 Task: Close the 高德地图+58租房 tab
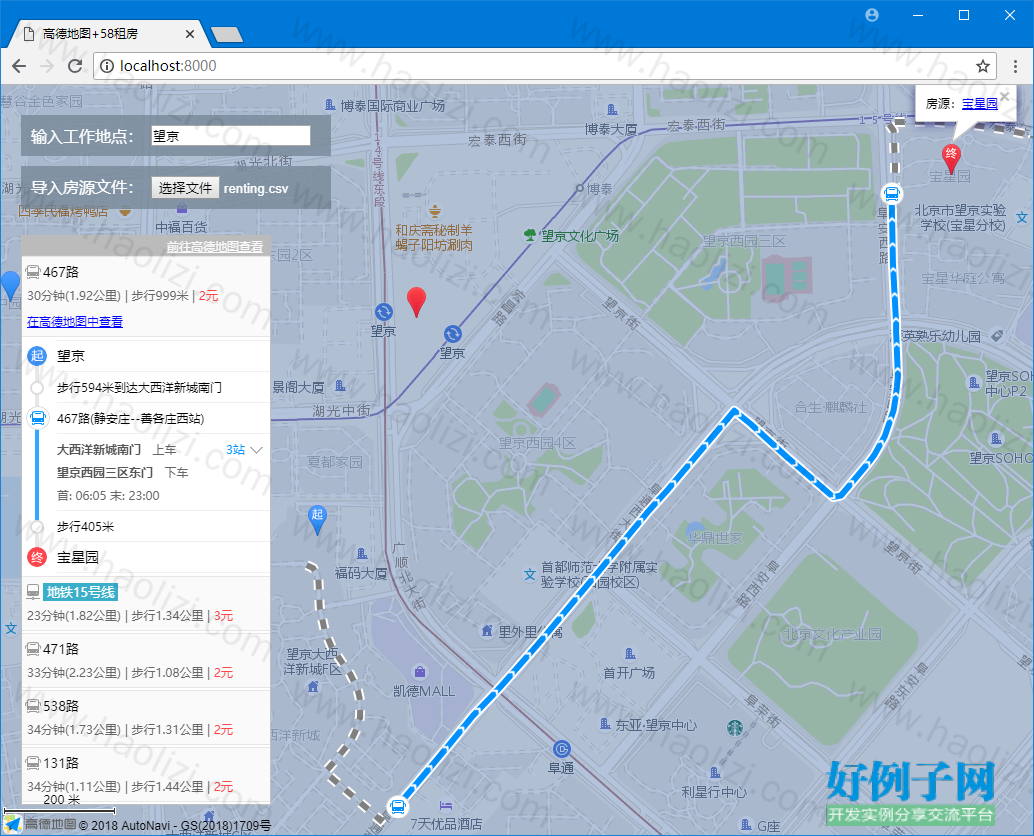click(190, 34)
